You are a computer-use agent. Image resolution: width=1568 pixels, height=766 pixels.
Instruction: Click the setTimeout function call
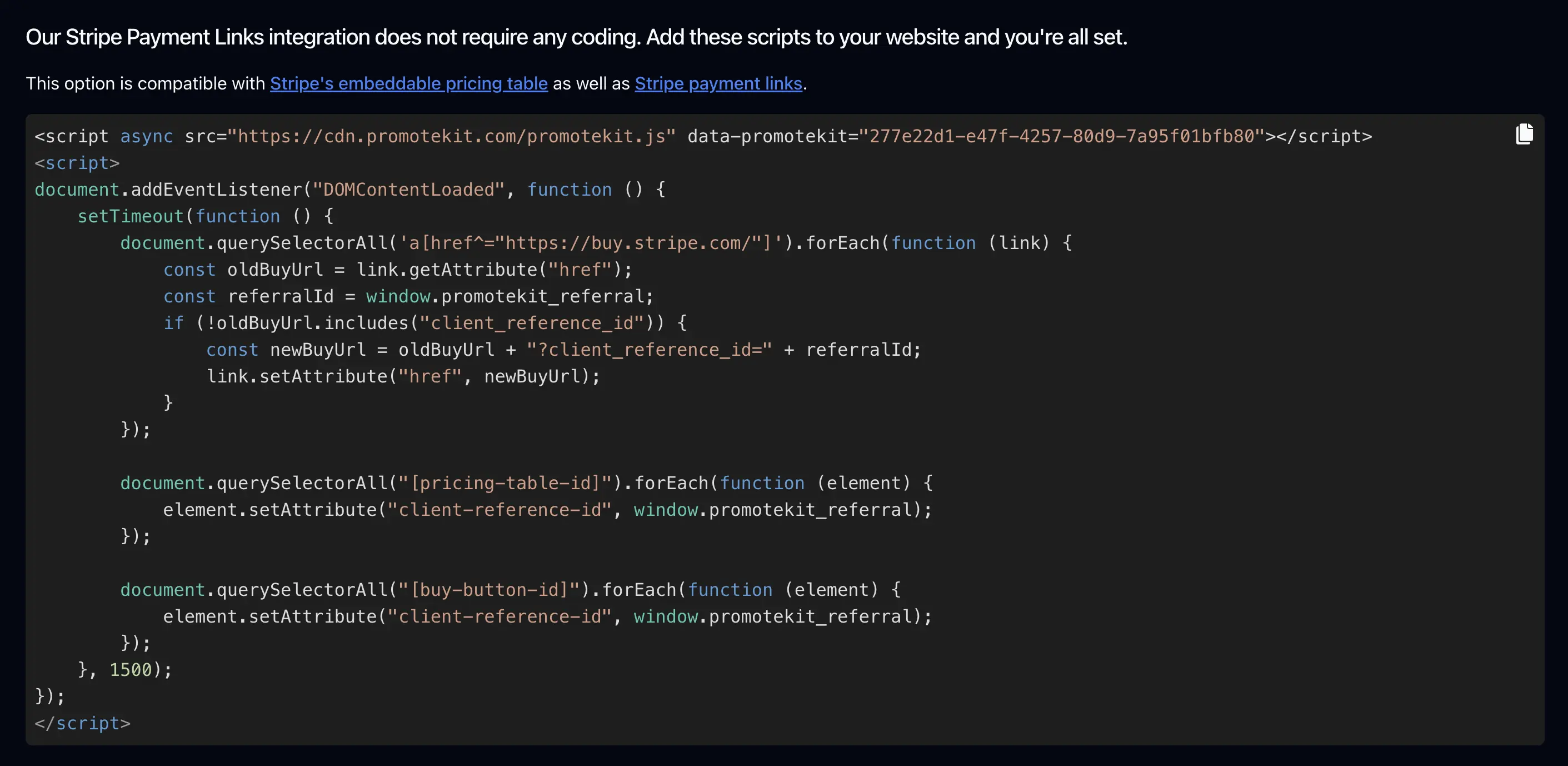click(x=130, y=217)
